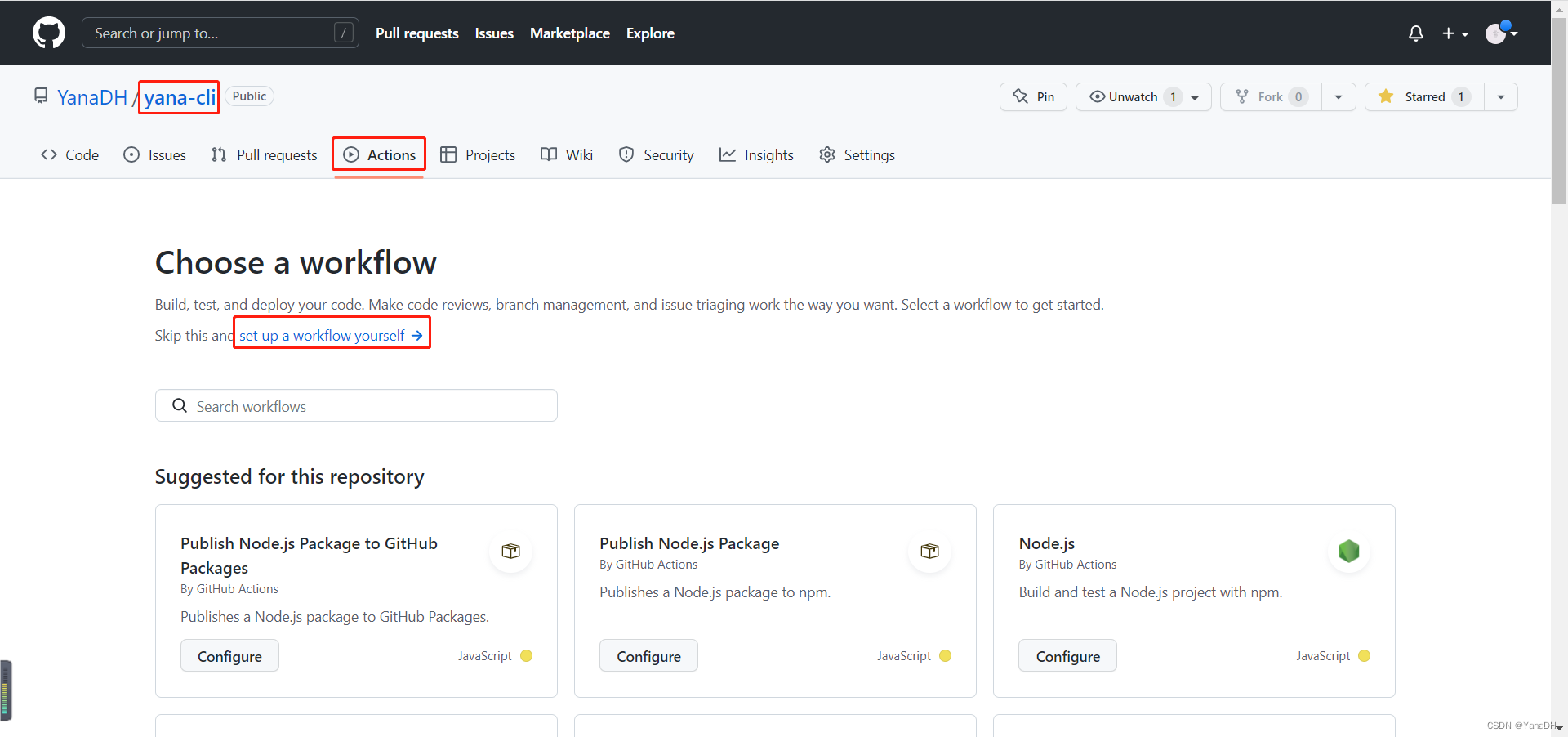Click the Code tab angle-brackets icon

coord(49,154)
